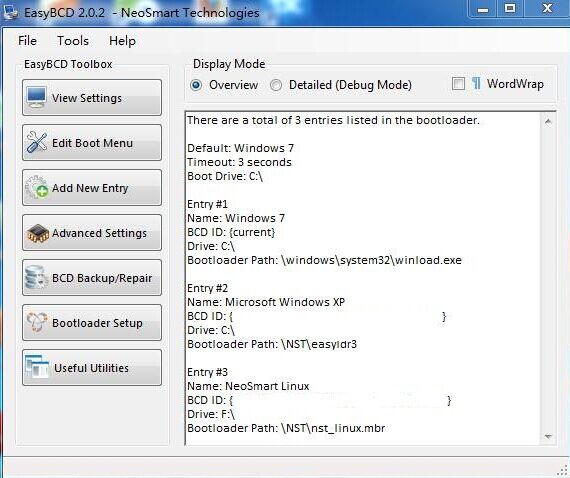
Task: Click the 'Name: Windows 7' line
Action: [x=236, y=218]
